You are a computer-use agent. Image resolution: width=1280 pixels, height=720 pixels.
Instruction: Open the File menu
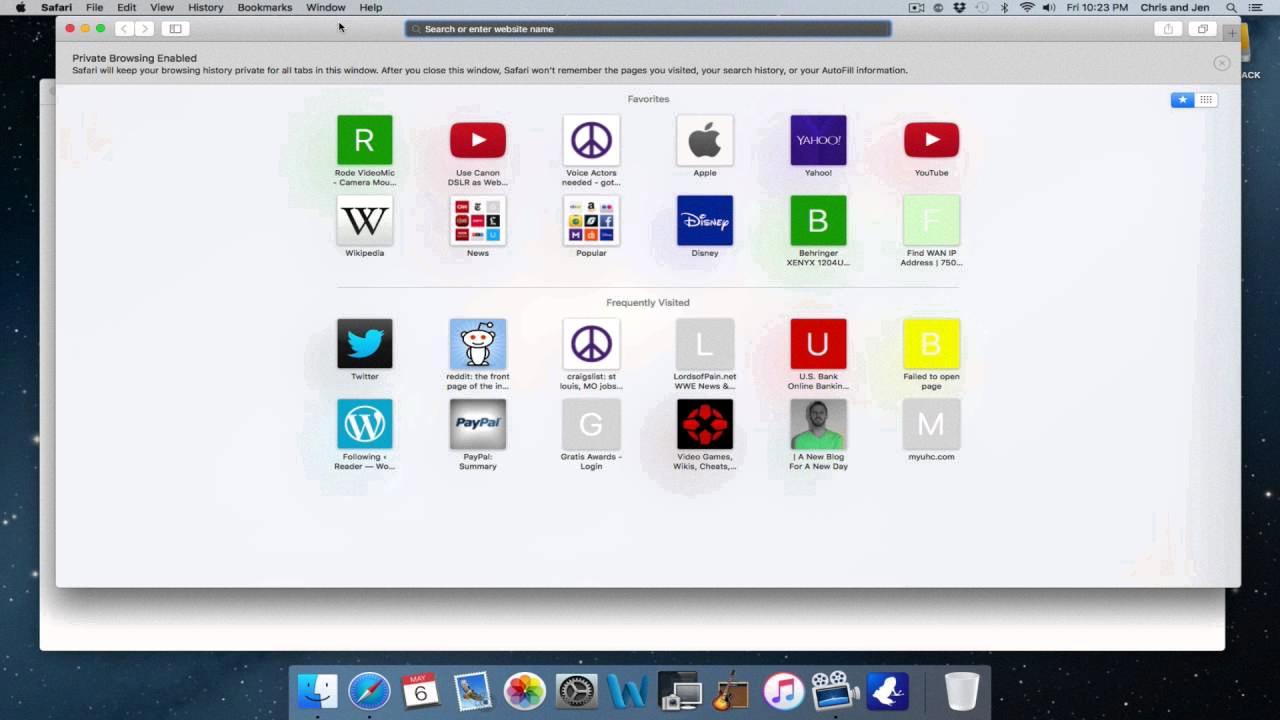(x=94, y=7)
